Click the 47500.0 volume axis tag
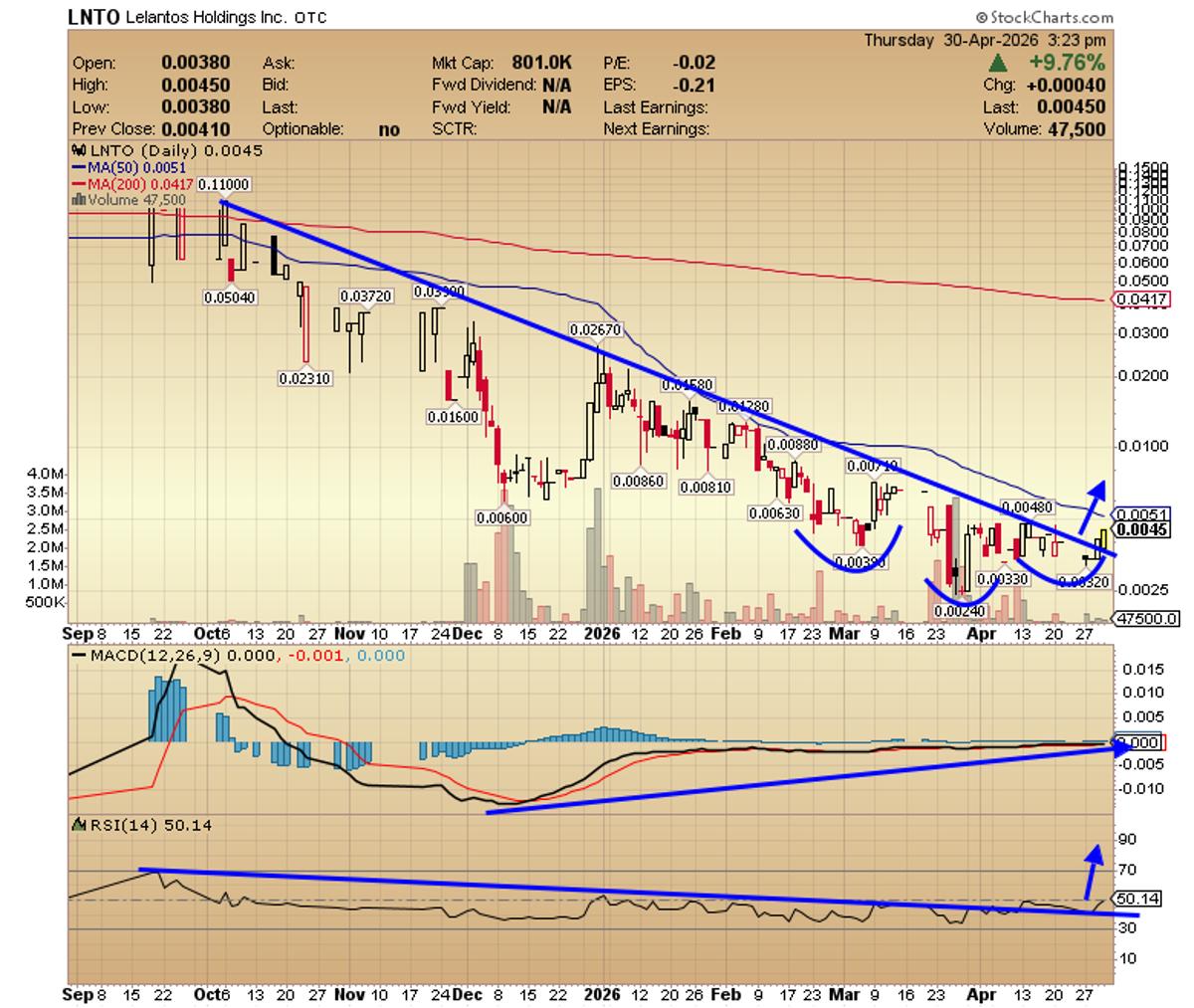The height and width of the screenshot is (1008, 1194). click(x=1147, y=618)
